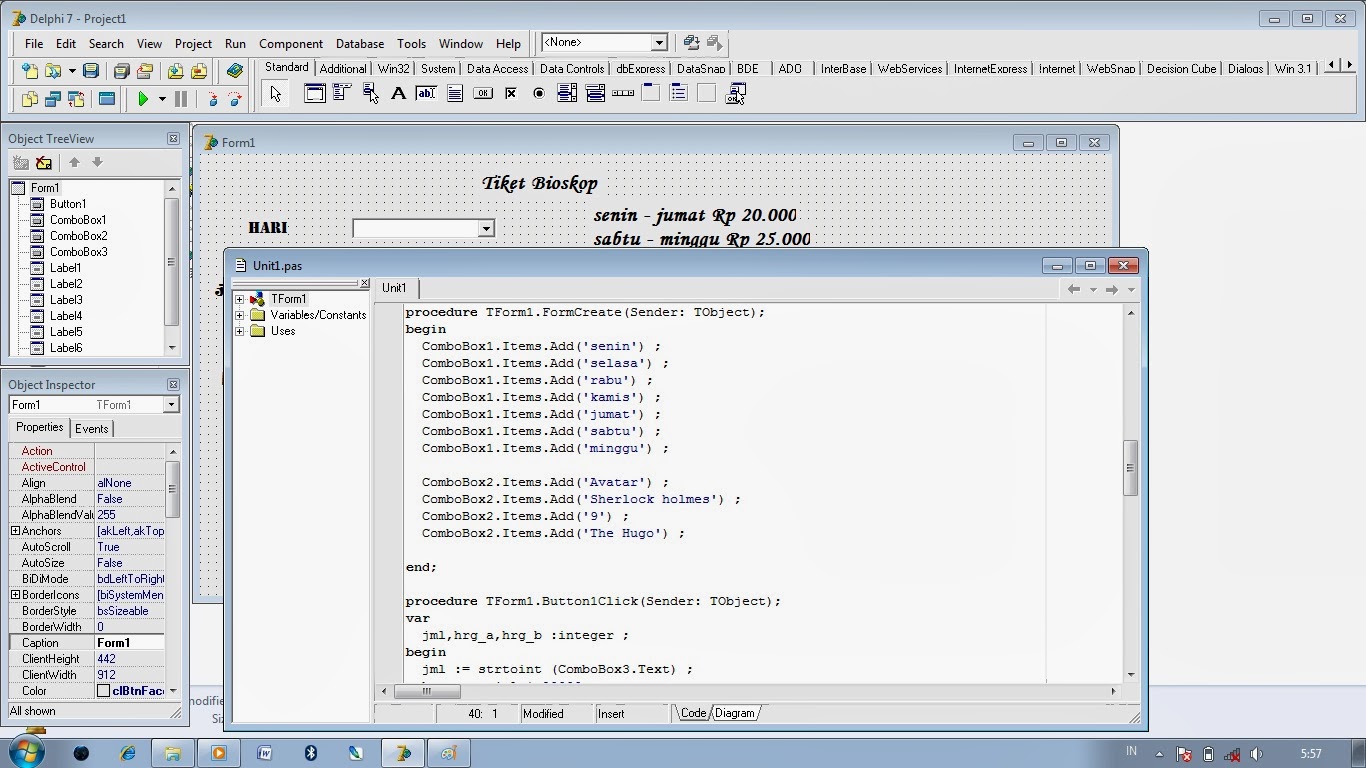Expand the TForm1 node in Code Explorer

pos(240,299)
